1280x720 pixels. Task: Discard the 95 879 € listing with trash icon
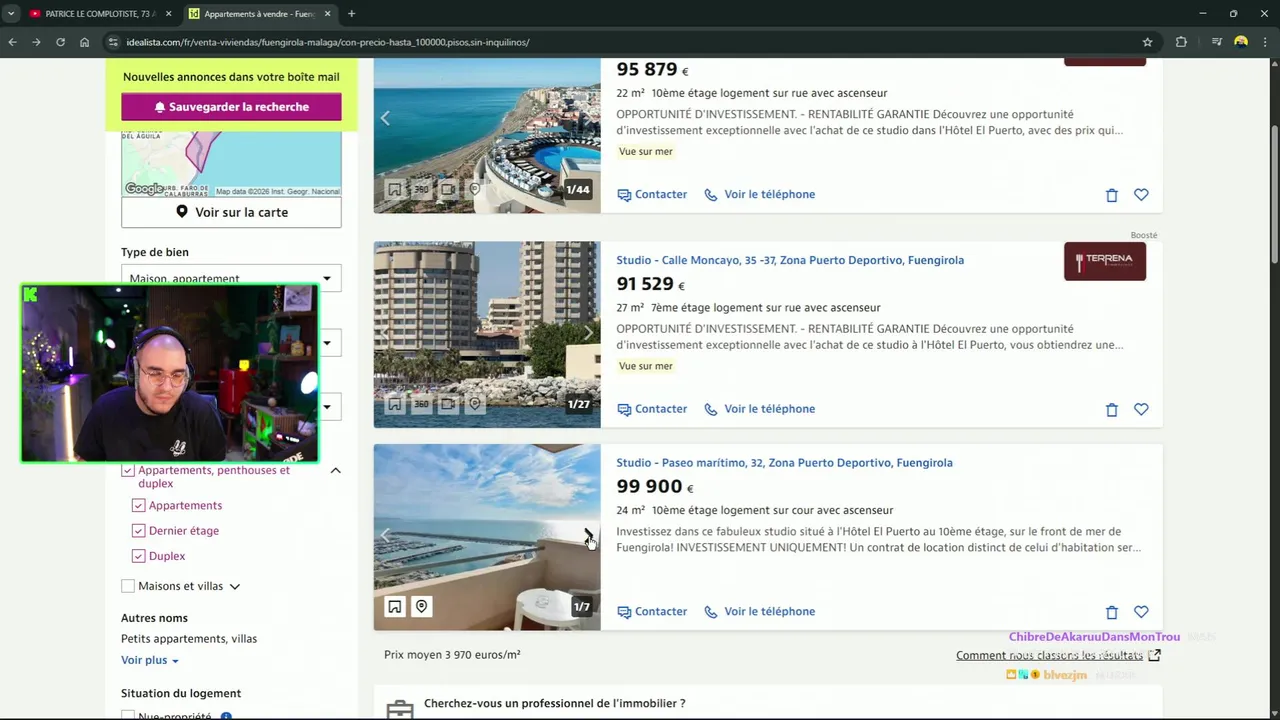tap(1111, 195)
